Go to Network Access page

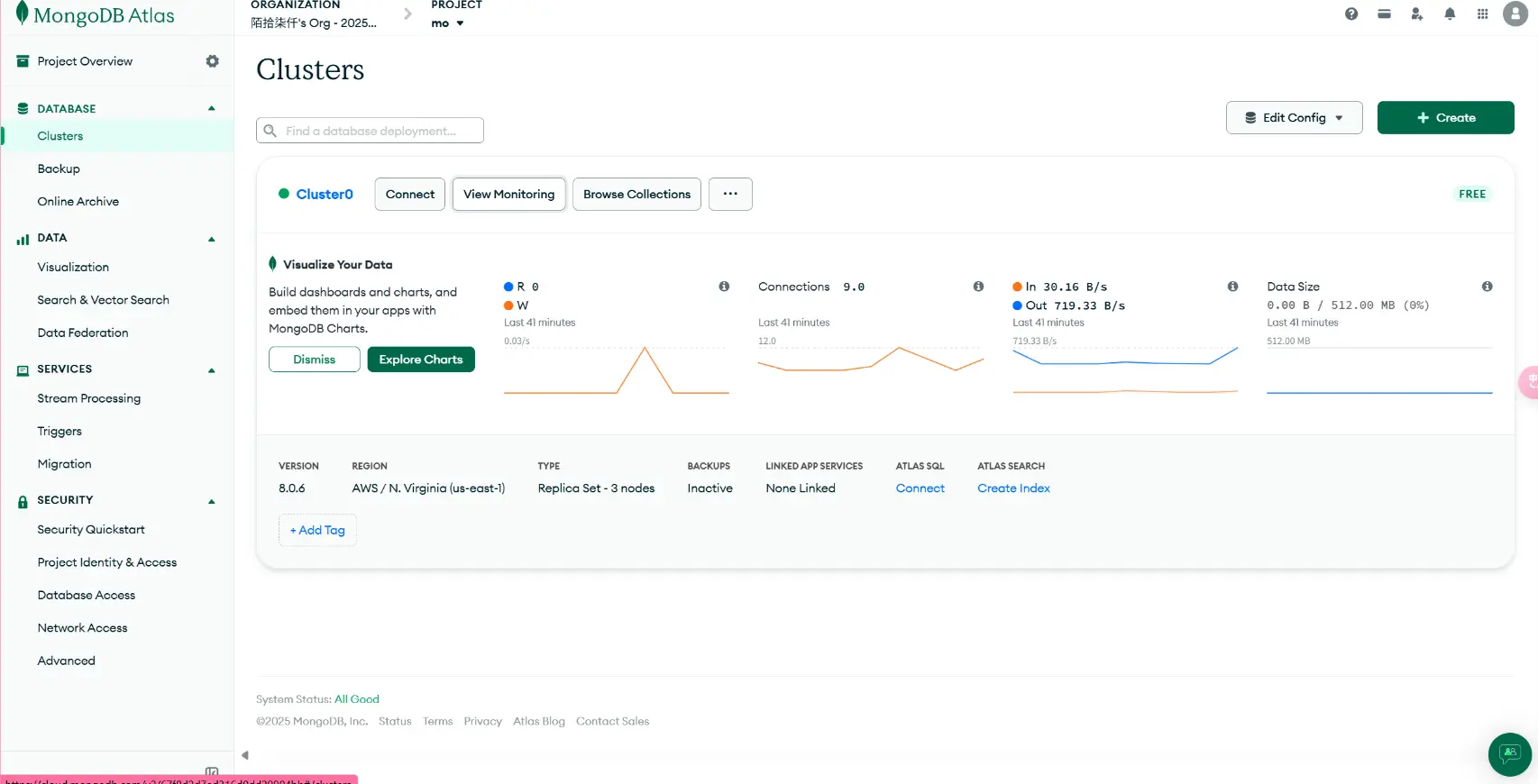coord(82,628)
